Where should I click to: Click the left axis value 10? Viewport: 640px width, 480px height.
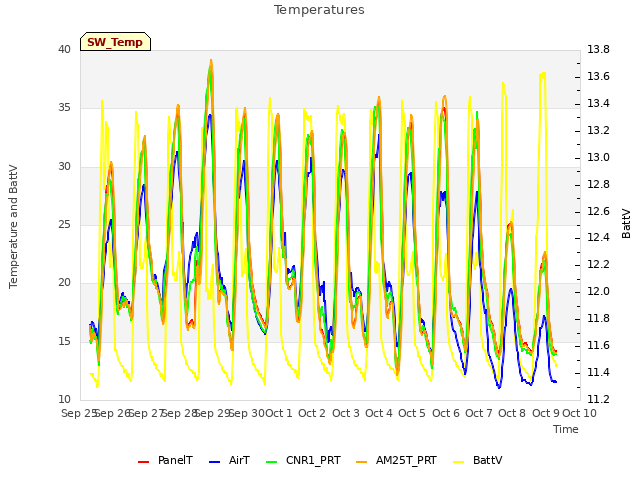coord(64,399)
